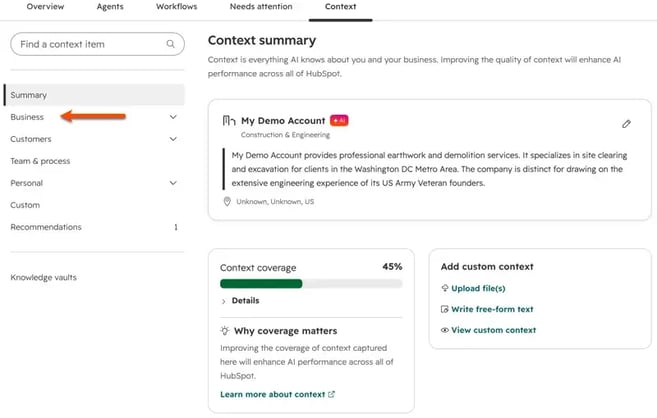Open Customers in the sidebar

coord(31,139)
